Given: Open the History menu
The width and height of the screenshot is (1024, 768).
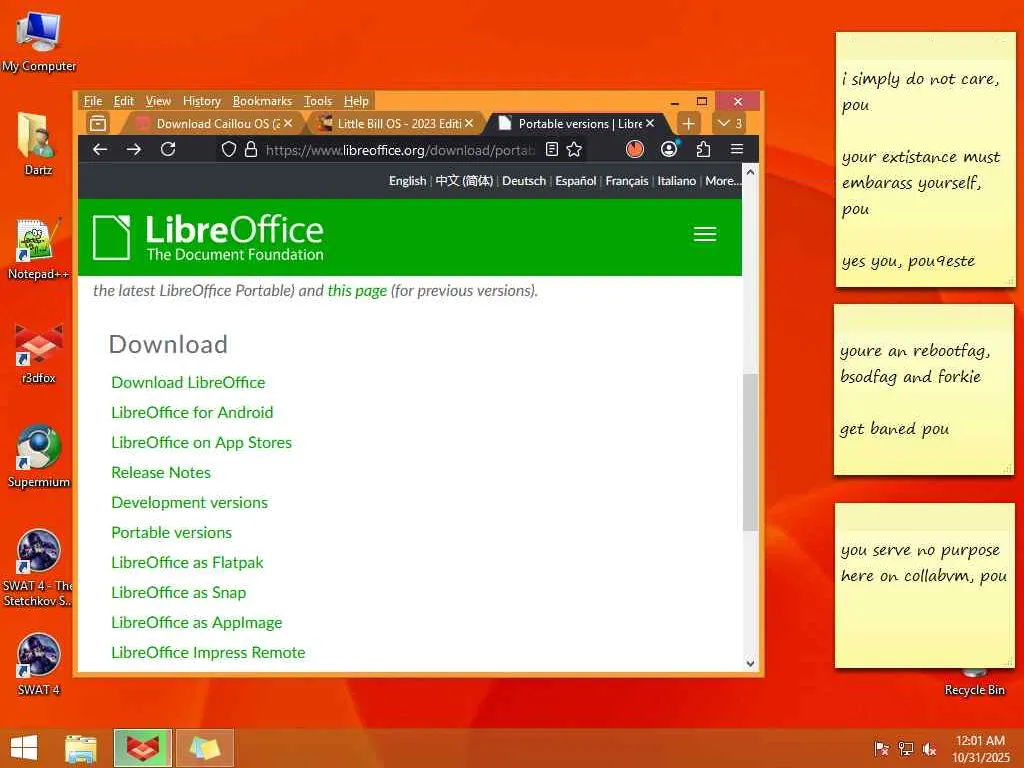Looking at the screenshot, I should point(202,101).
